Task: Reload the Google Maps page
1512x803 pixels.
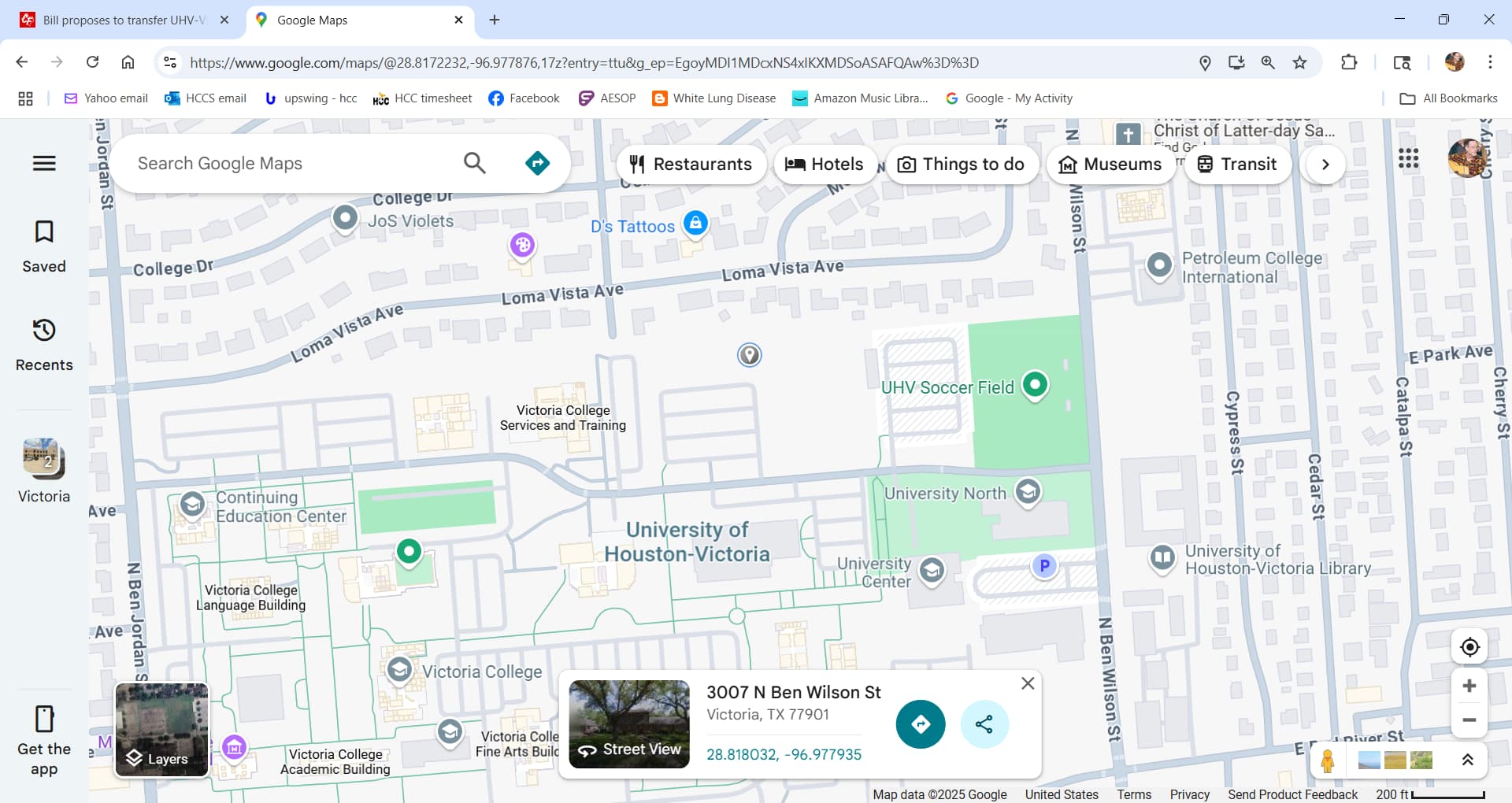Action: point(92,62)
